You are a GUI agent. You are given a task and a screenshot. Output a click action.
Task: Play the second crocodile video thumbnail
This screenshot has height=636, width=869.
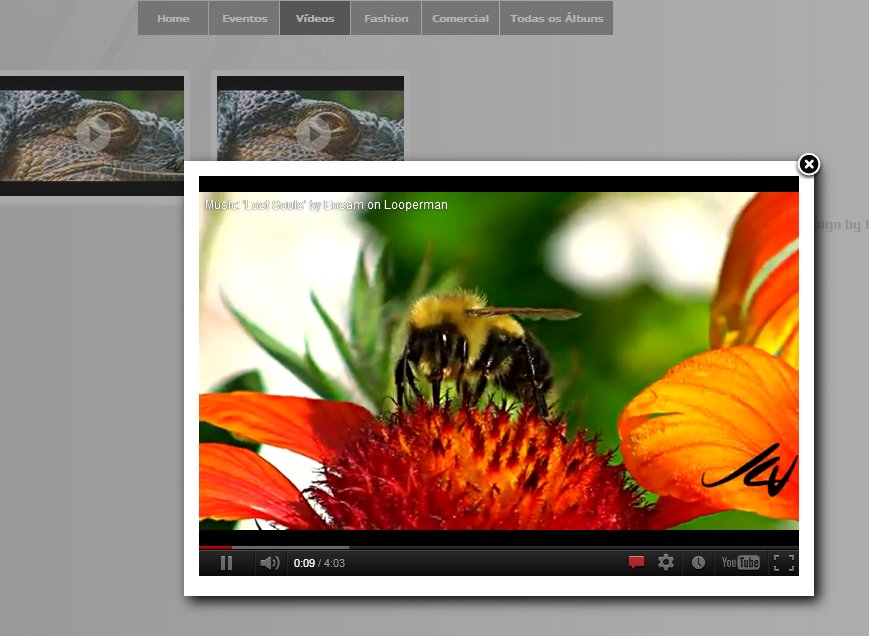click(x=313, y=134)
